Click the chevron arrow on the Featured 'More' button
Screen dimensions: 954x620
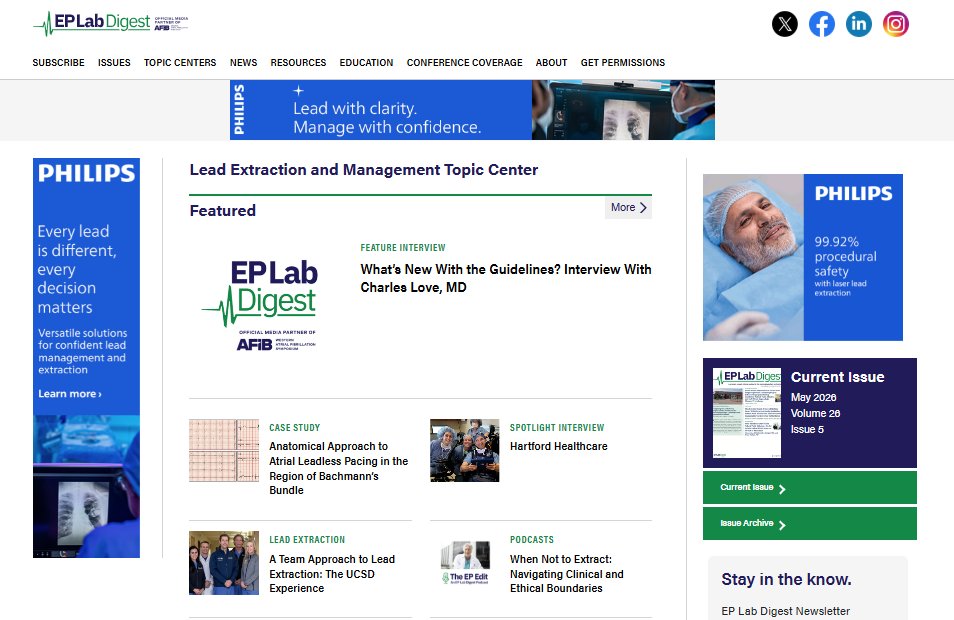coord(643,207)
